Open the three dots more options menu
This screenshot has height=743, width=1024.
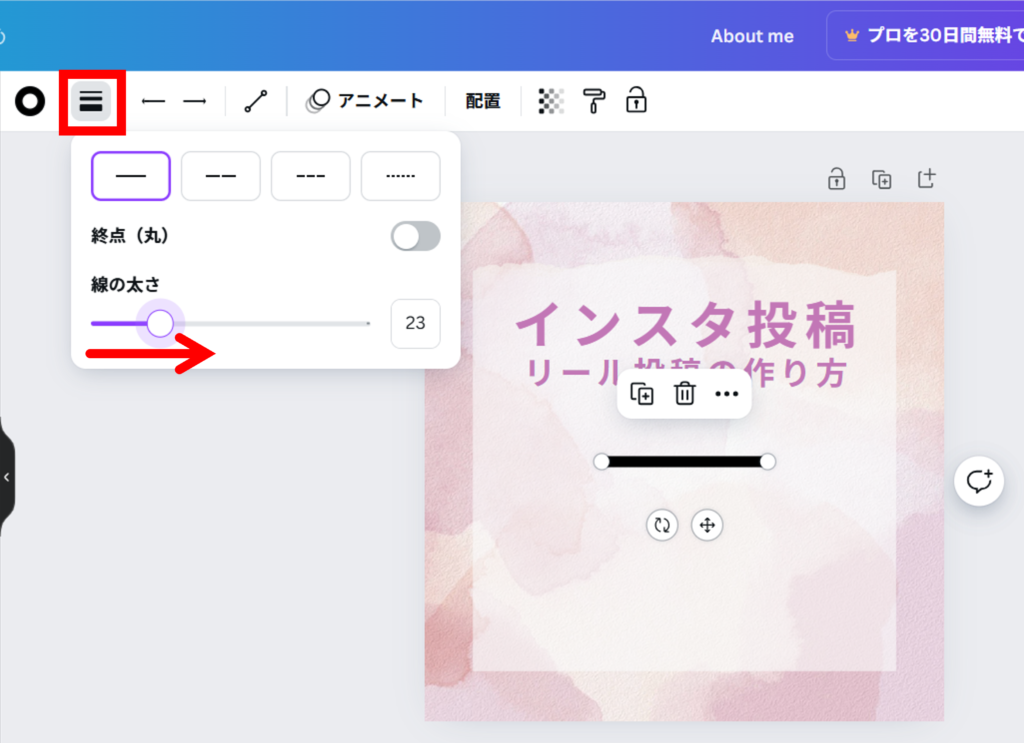point(727,394)
